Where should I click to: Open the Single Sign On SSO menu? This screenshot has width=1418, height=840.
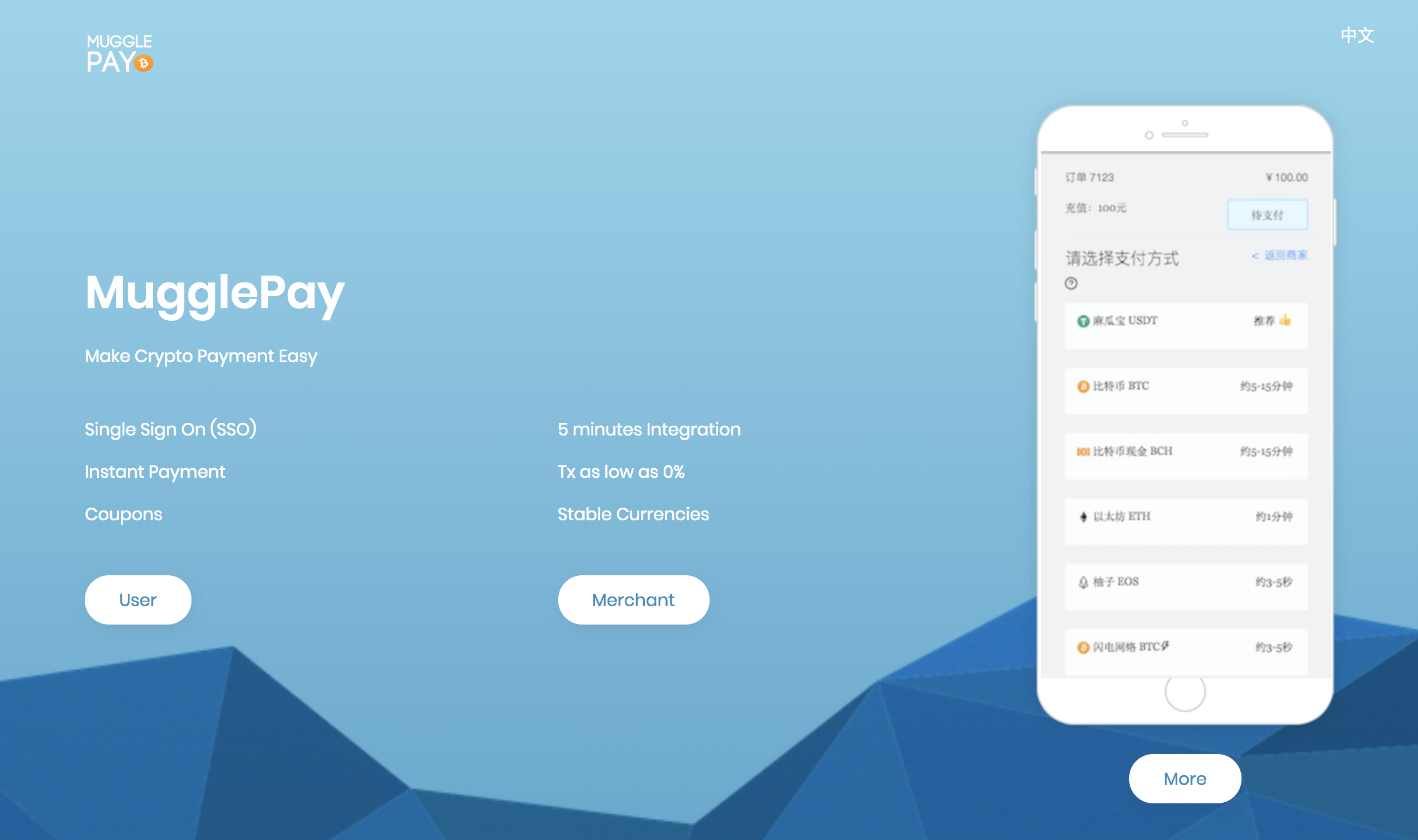point(170,430)
